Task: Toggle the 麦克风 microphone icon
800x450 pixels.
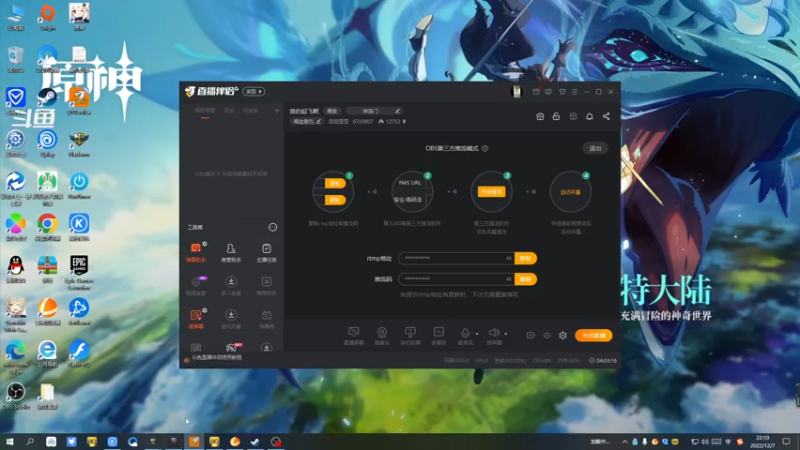Action: coord(465,332)
